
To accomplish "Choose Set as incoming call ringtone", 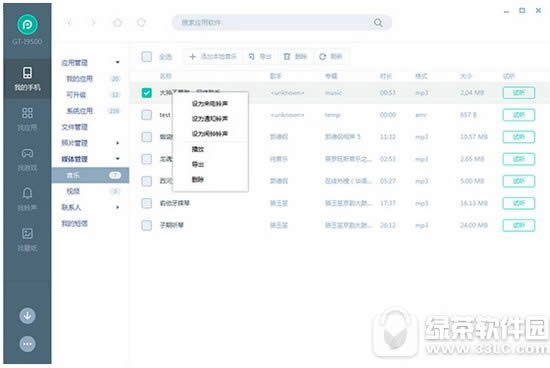I will tap(210, 103).
